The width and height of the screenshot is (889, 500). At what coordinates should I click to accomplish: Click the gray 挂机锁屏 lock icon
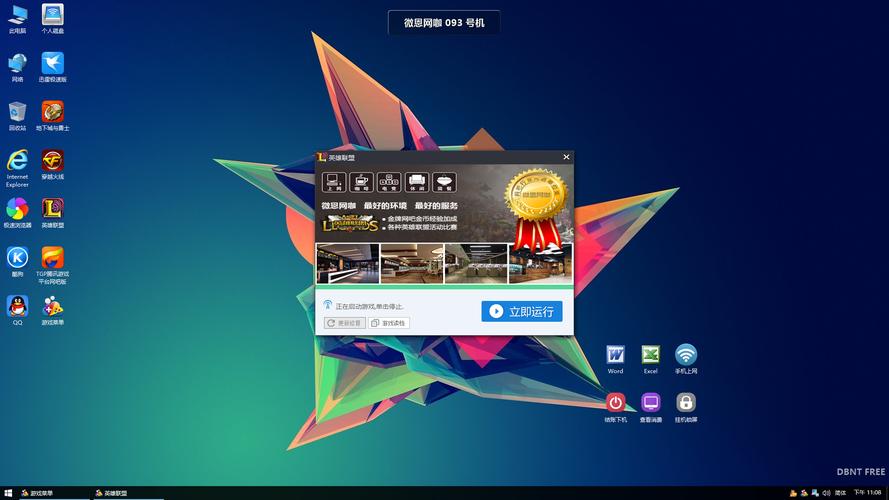(x=686, y=408)
